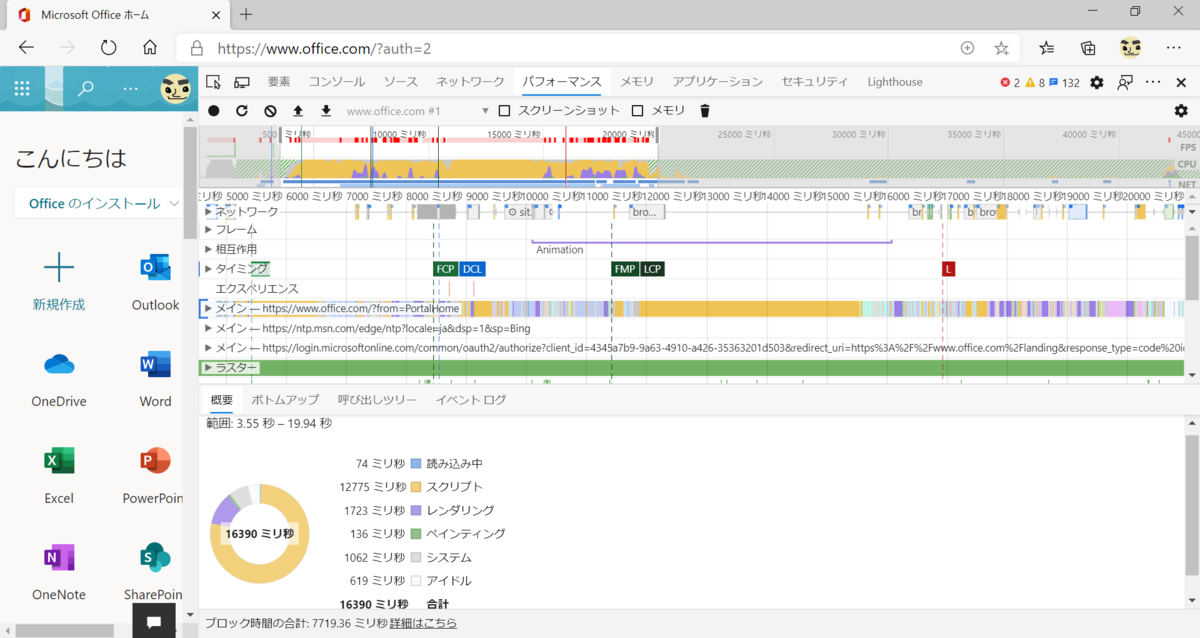Screen dimensions: 1200x638
Task: Click the FMP timing marker
Action: 625,269
